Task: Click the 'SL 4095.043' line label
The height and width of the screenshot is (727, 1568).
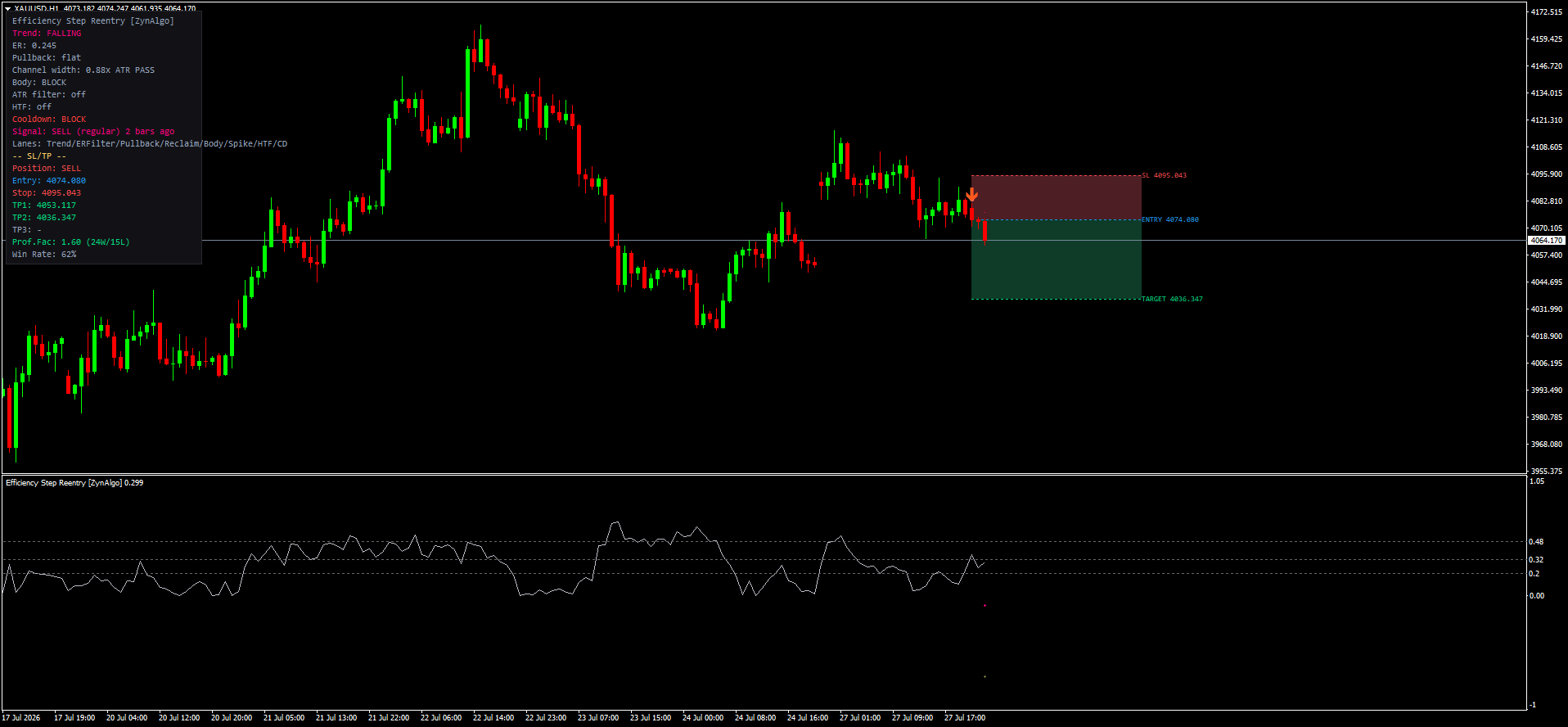Action: point(1164,175)
